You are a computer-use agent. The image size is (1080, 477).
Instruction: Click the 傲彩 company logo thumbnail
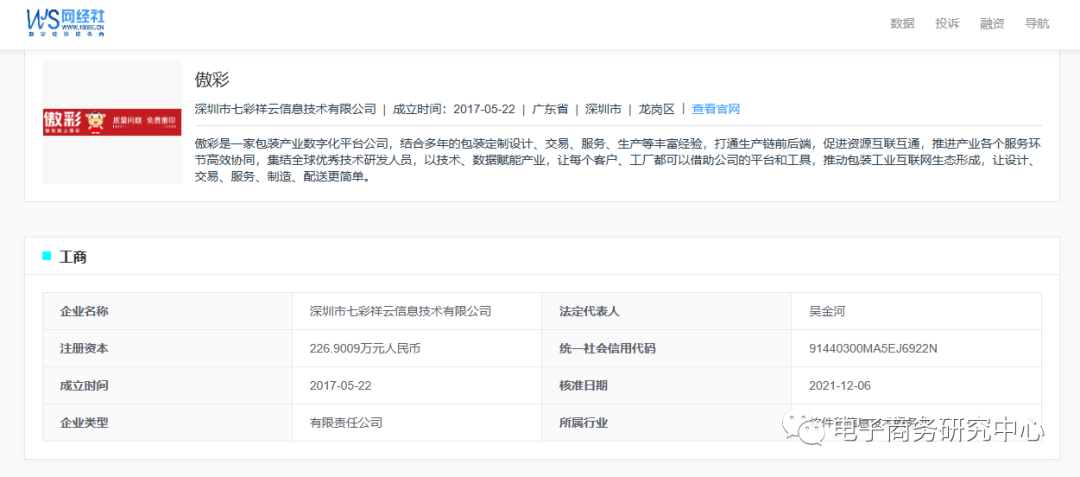(x=112, y=122)
